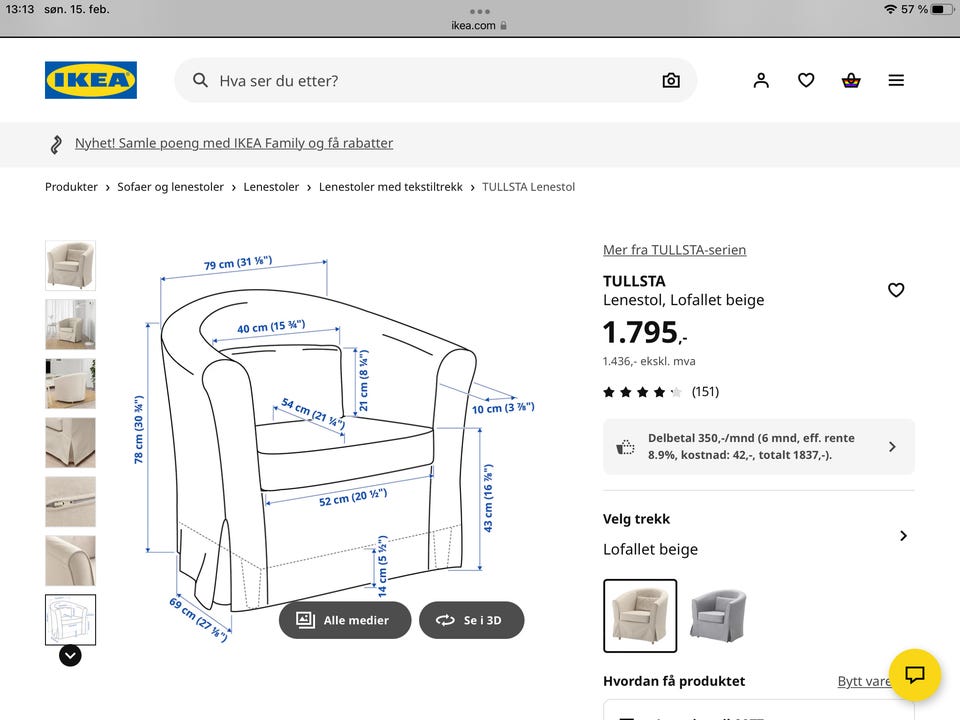Select thumbnail of armrest closeup
This screenshot has width=960, height=720.
click(x=70, y=561)
